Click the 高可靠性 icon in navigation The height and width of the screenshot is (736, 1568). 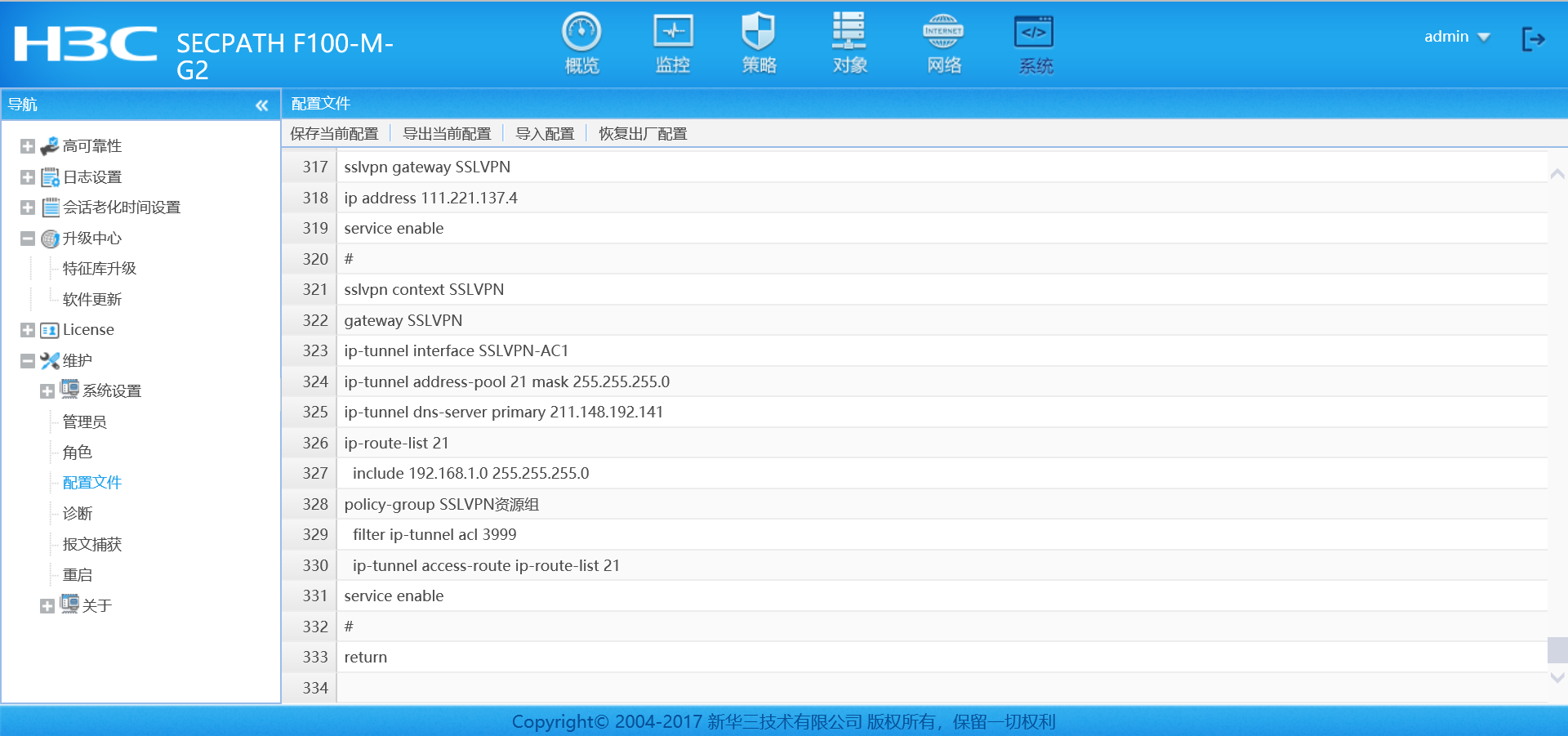[50, 146]
